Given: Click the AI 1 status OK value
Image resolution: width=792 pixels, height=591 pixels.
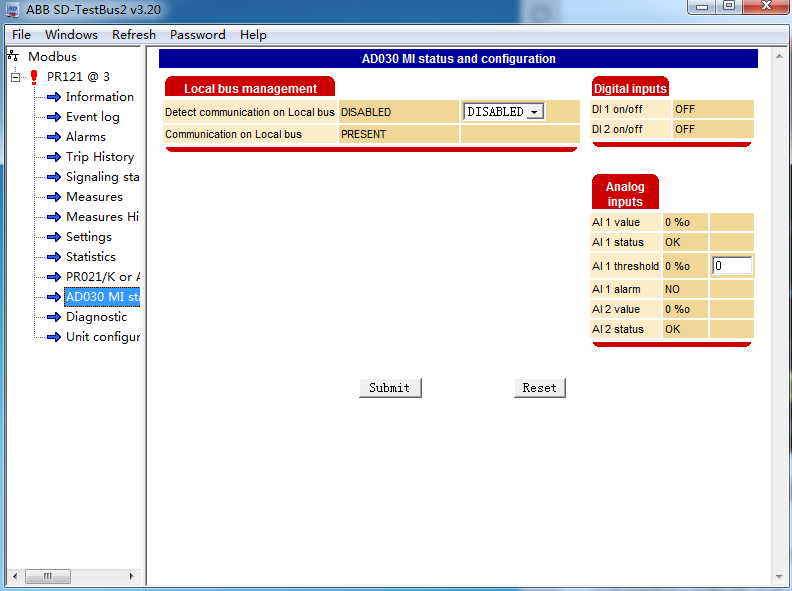Looking at the screenshot, I should pos(673,242).
